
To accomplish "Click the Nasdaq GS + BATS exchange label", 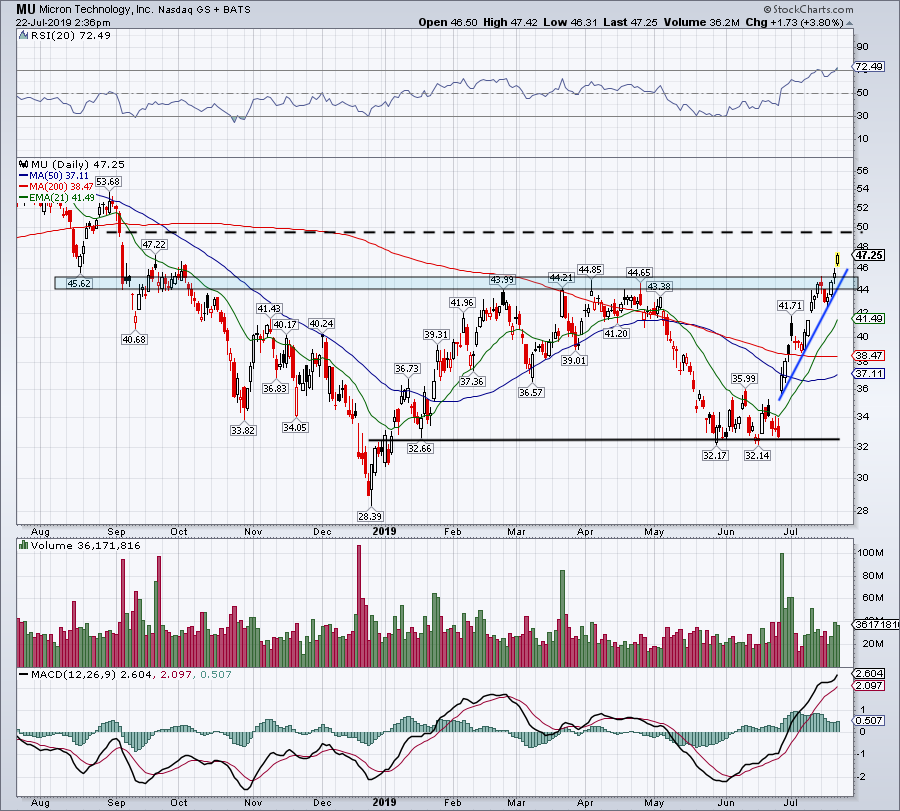I will click(205, 10).
